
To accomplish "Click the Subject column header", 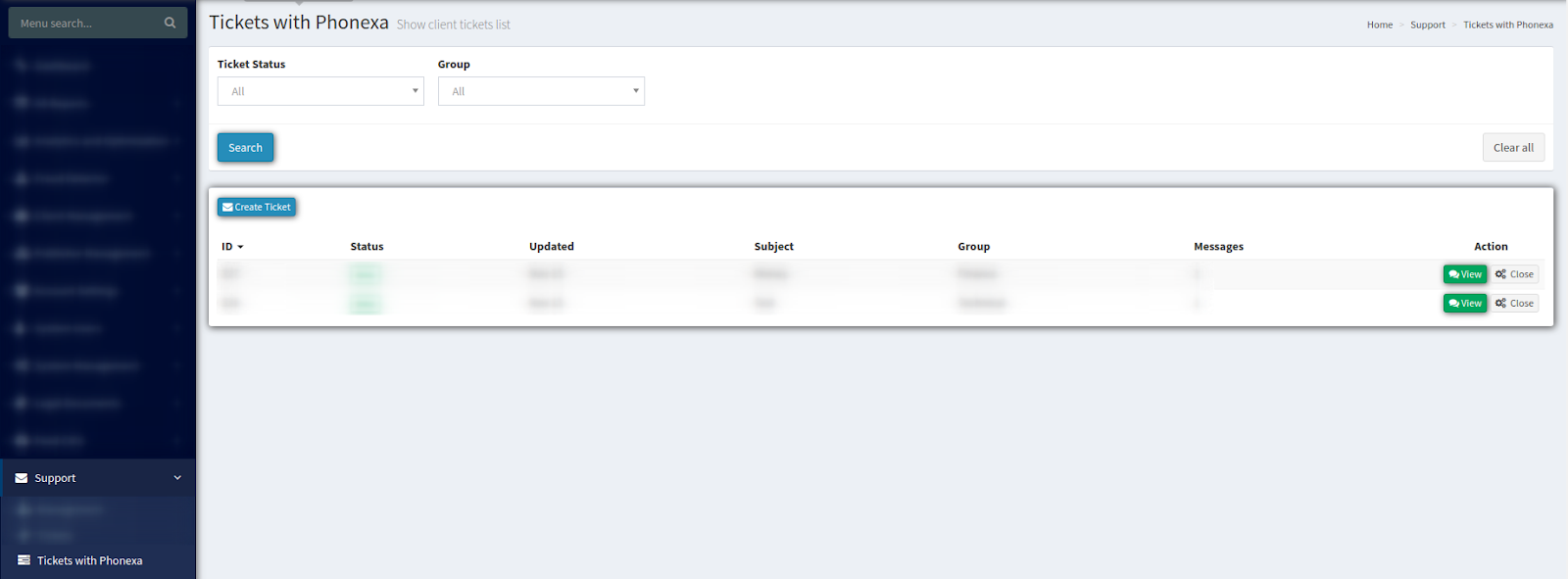I will tap(774, 247).
